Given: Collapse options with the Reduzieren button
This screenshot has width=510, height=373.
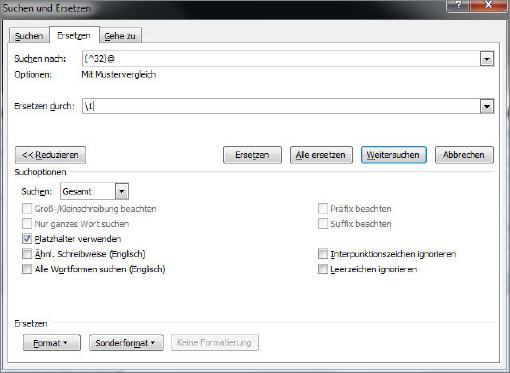Looking at the screenshot, I should pyautogui.click(x=50, y=155).
